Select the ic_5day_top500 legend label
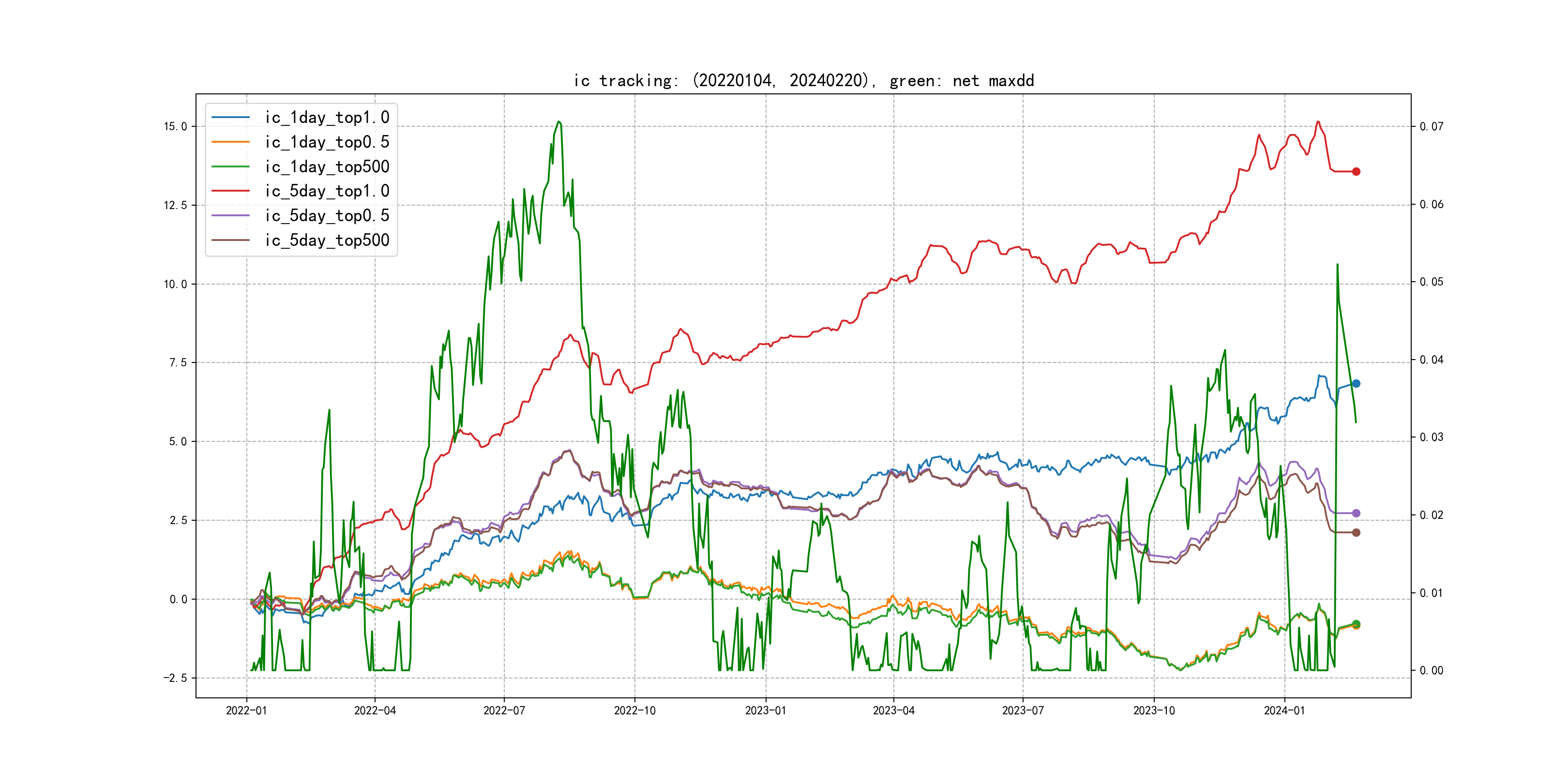This screenshot has width=1568, height=784. (327, 241)
